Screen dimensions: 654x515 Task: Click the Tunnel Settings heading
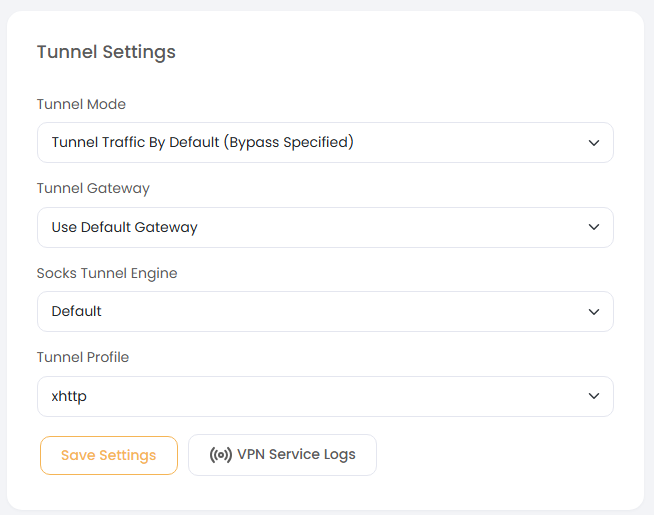coord(106,52)
